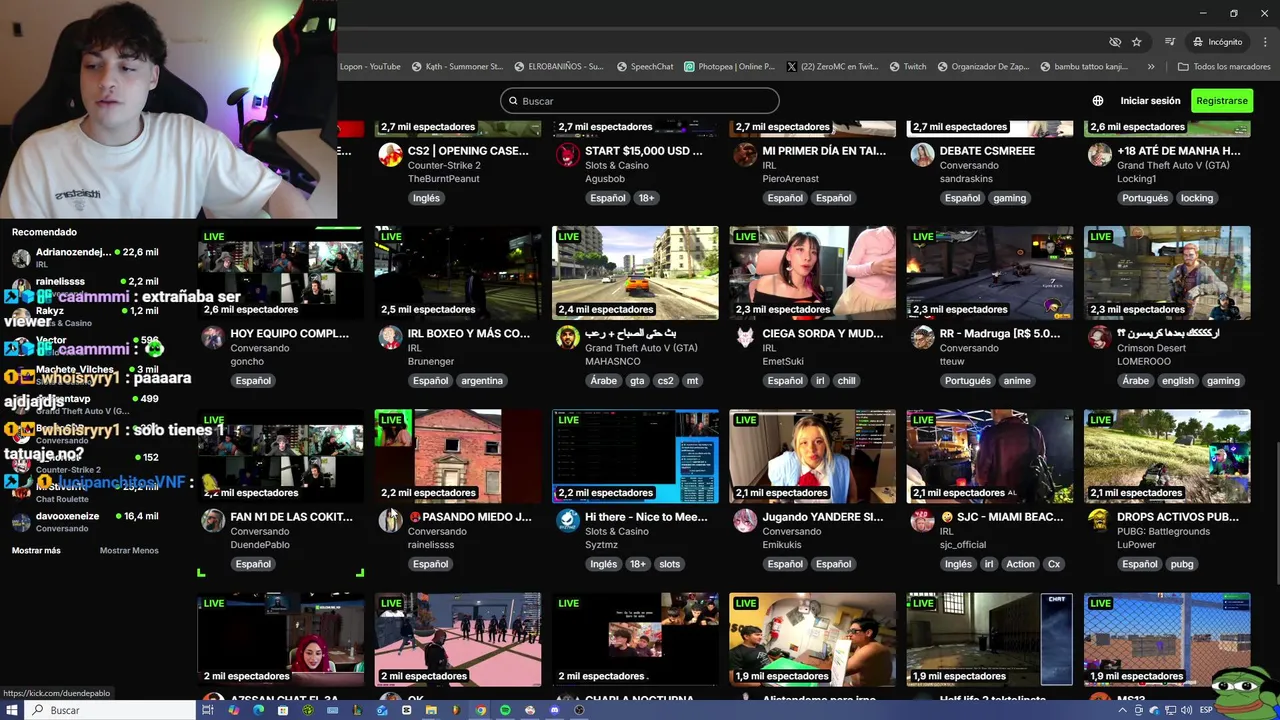Open Lopon - YouTube bookmark
The height and width of the screenshot is (720, 1280).
[369, 67]
